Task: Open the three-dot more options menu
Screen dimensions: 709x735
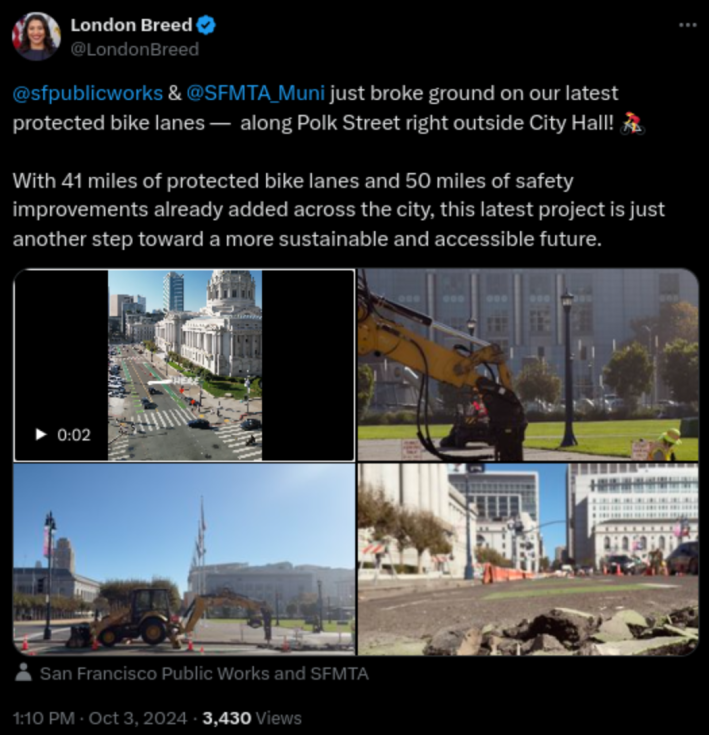Action: pos(687,25)
